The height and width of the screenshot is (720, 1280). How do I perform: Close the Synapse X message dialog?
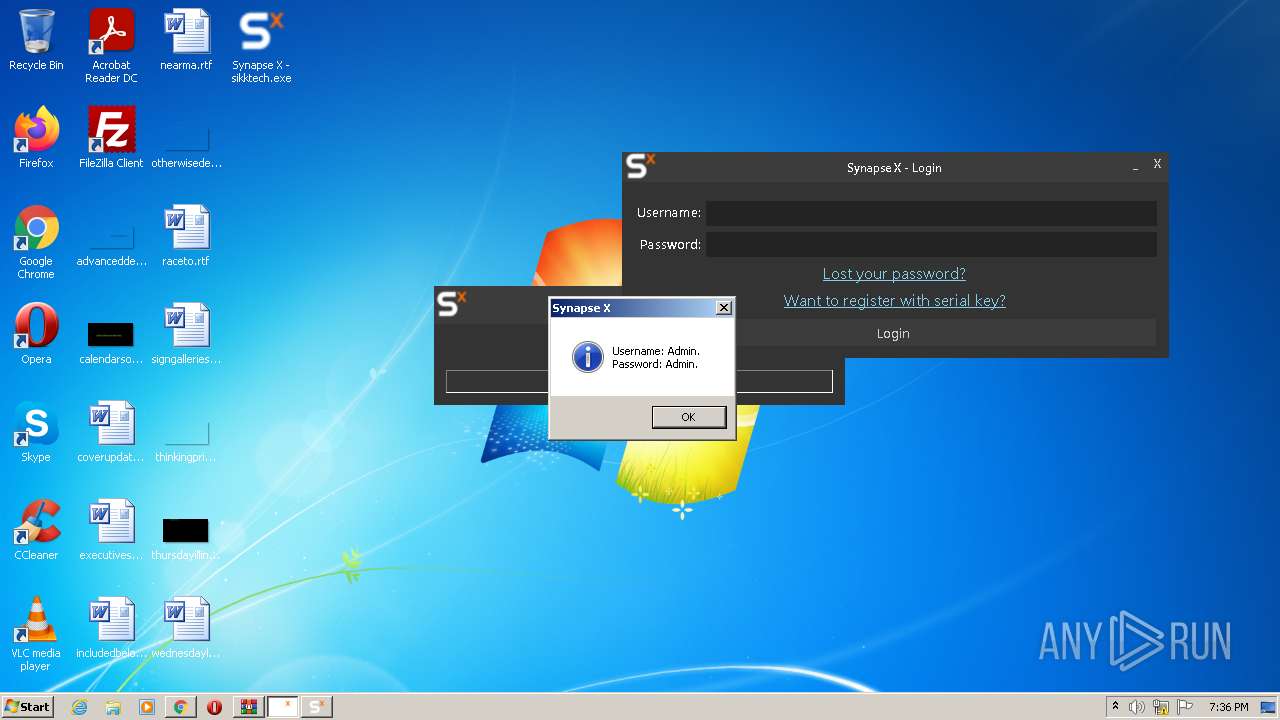point(724,308)
